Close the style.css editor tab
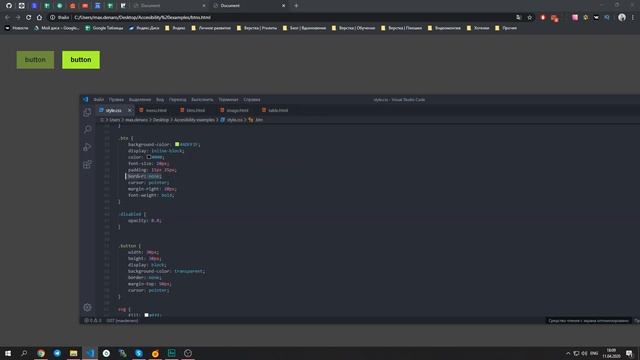 130,110
